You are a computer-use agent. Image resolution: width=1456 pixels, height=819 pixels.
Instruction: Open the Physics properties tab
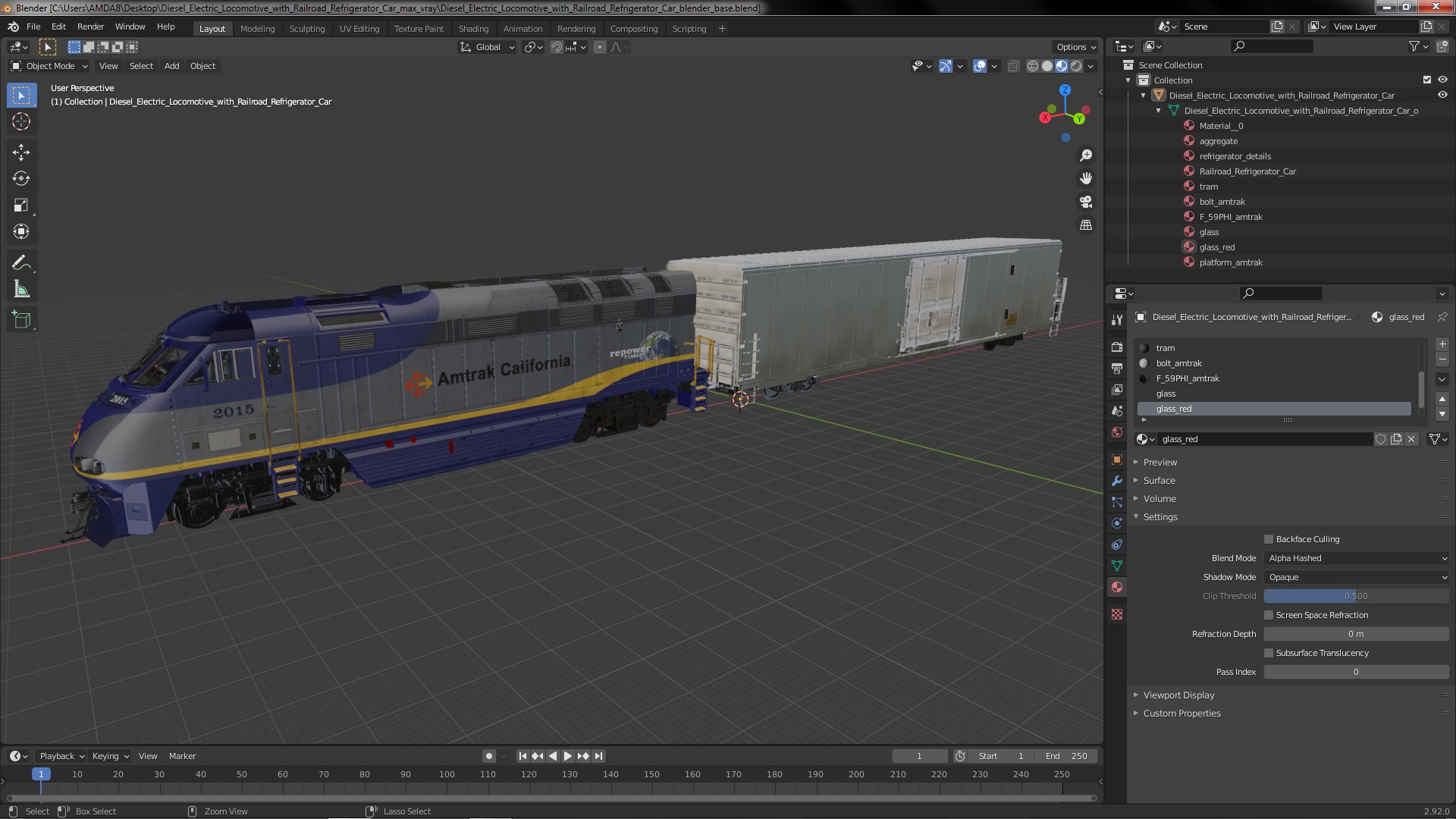pos(1116,522)
